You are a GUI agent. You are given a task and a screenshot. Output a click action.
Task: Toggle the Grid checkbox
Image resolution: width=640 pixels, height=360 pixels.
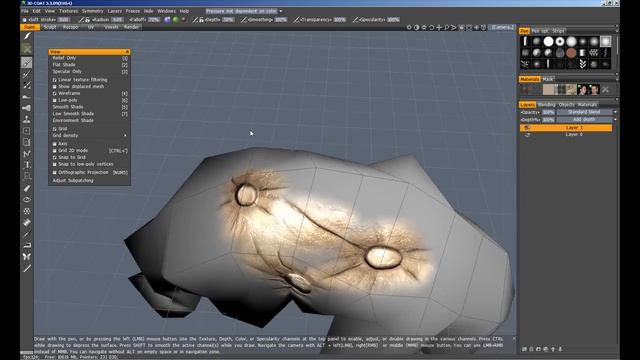(x=55, y=129)
